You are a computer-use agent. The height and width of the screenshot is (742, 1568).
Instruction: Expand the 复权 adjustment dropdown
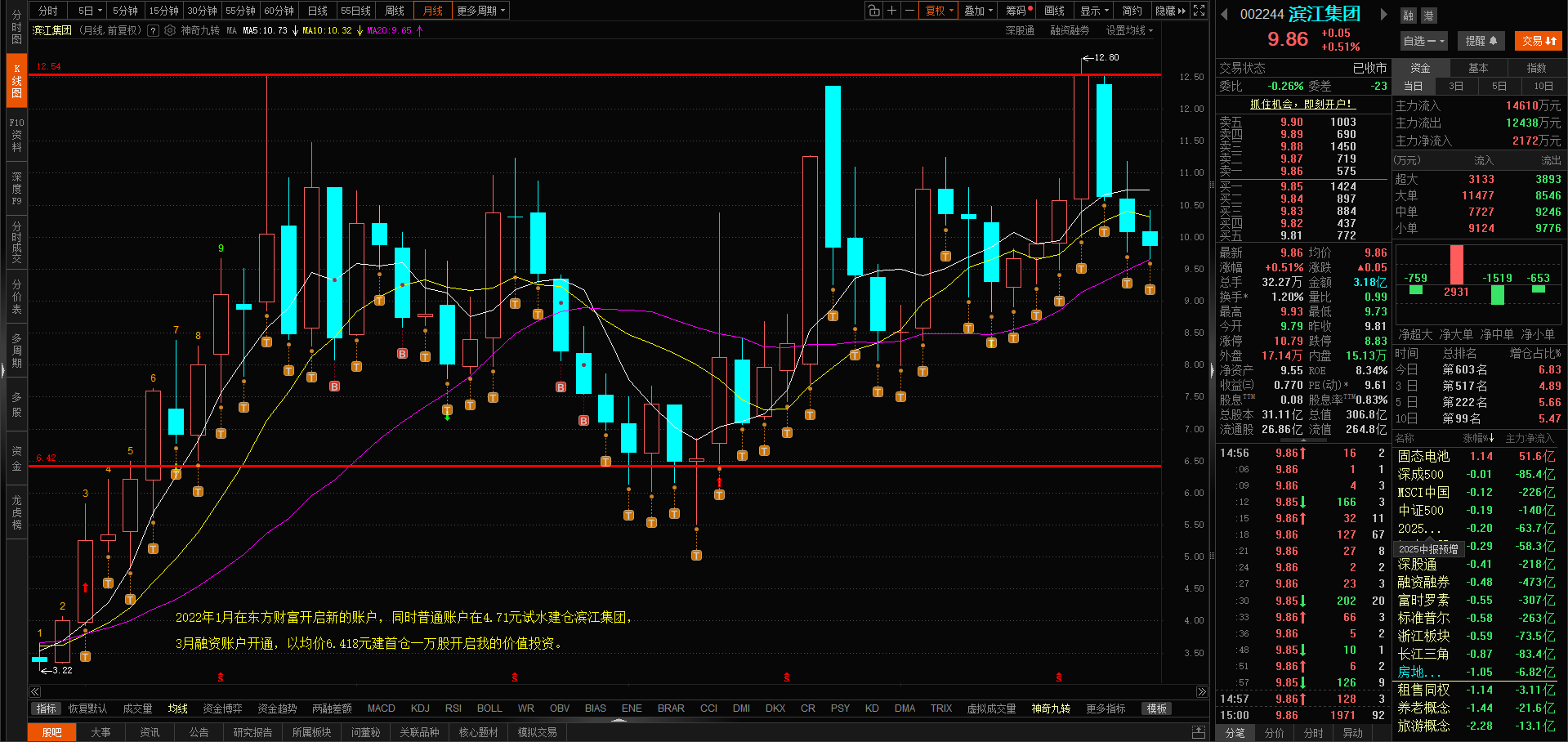pos(938,11)
